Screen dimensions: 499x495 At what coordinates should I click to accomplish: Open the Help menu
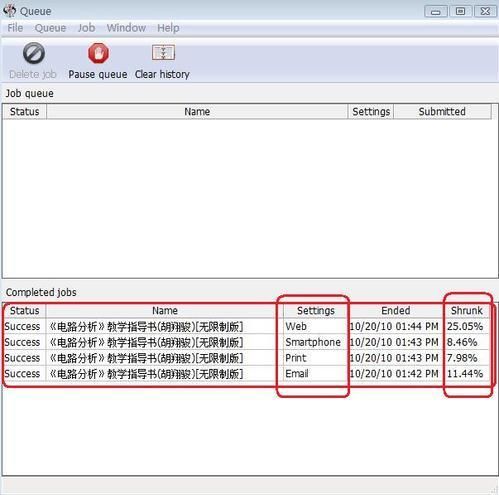click(168, 28)
